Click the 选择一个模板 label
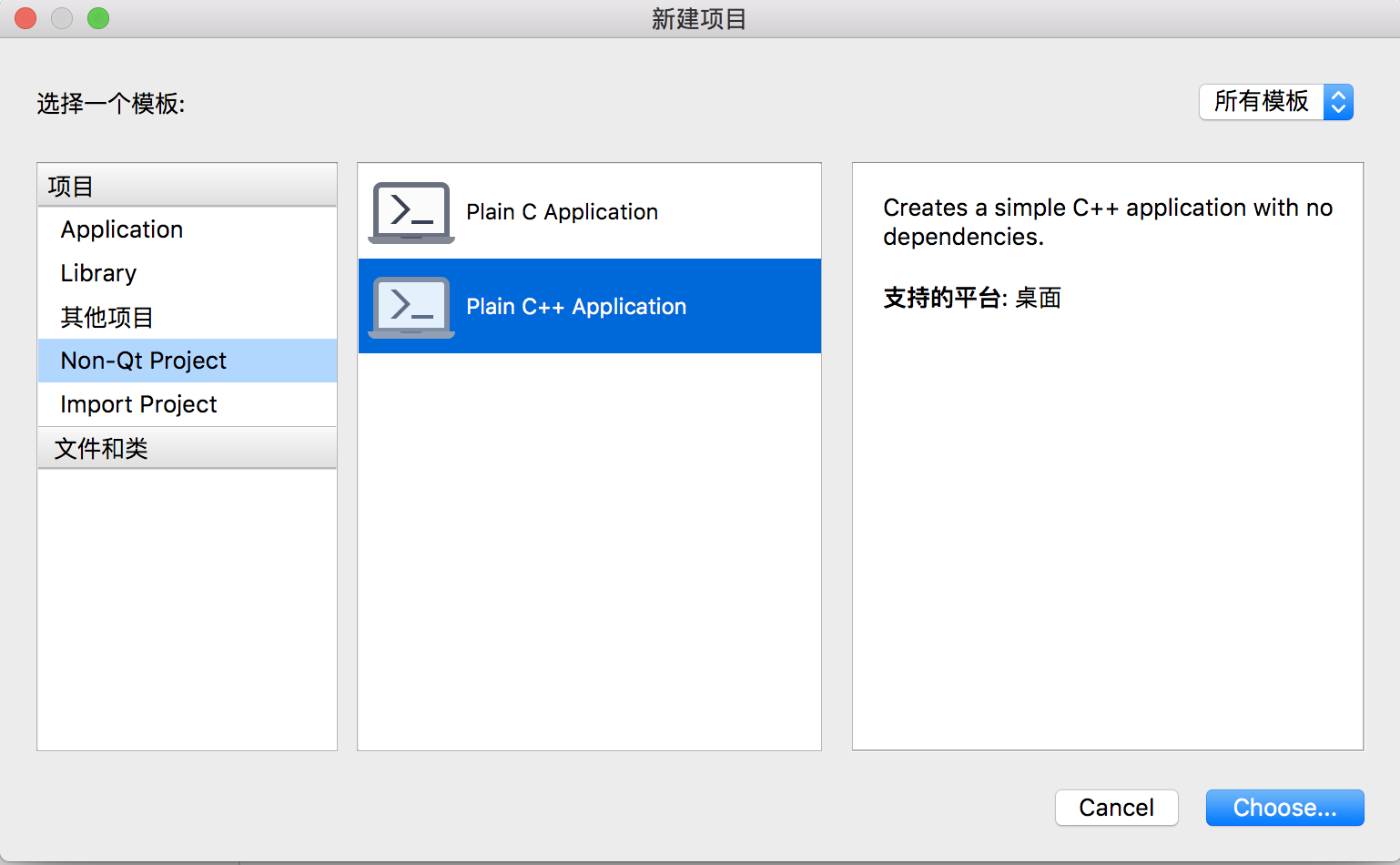 click(x=110, y=105)
